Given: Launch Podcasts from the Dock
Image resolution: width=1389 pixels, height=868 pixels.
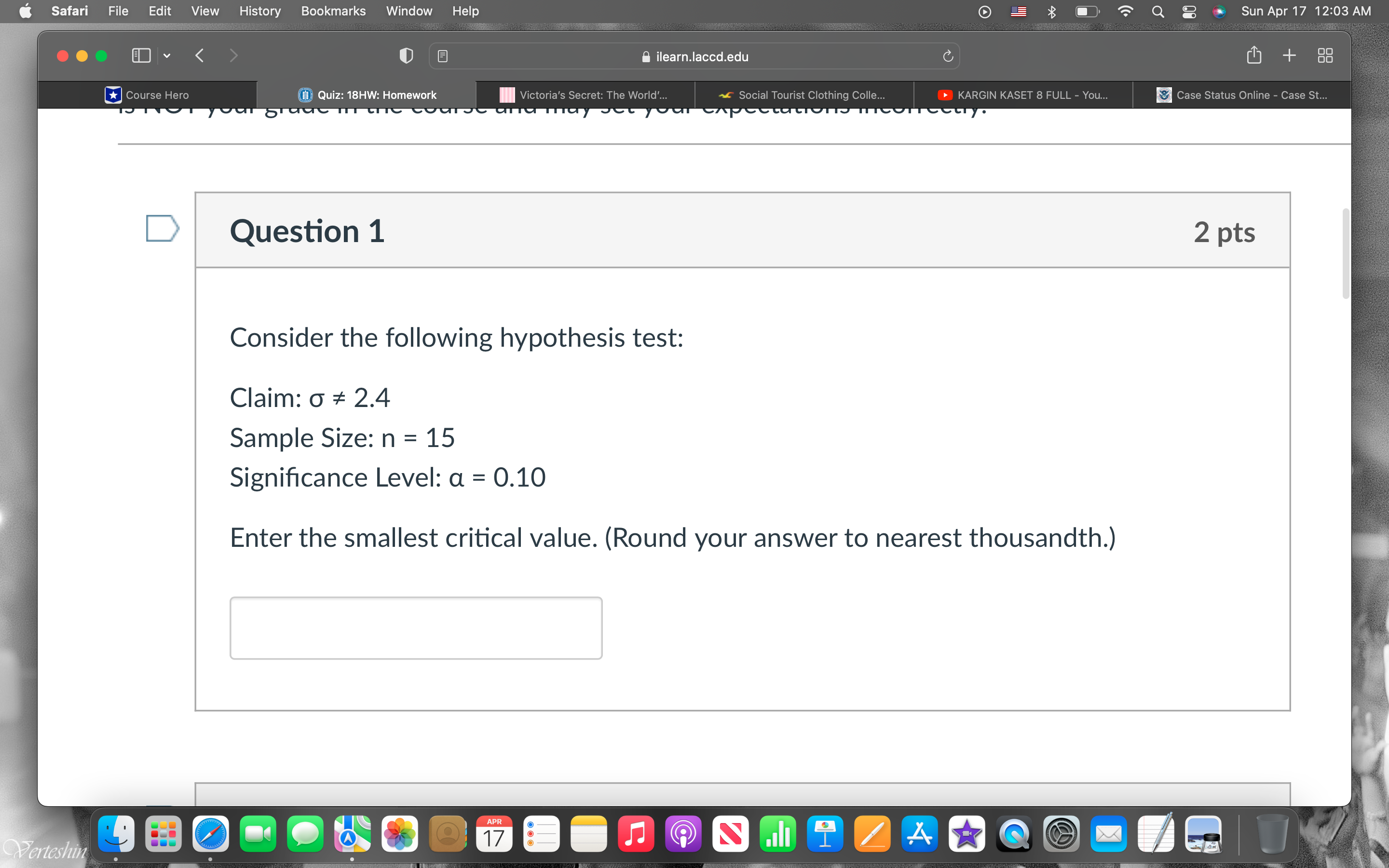Looking at the screenshot, I should point(683,834).
